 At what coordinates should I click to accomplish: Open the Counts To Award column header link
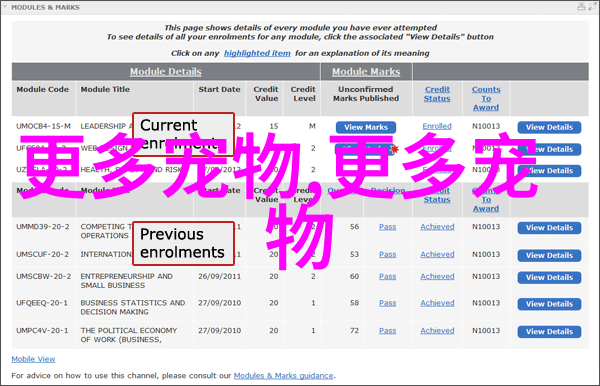coord(486,98)
